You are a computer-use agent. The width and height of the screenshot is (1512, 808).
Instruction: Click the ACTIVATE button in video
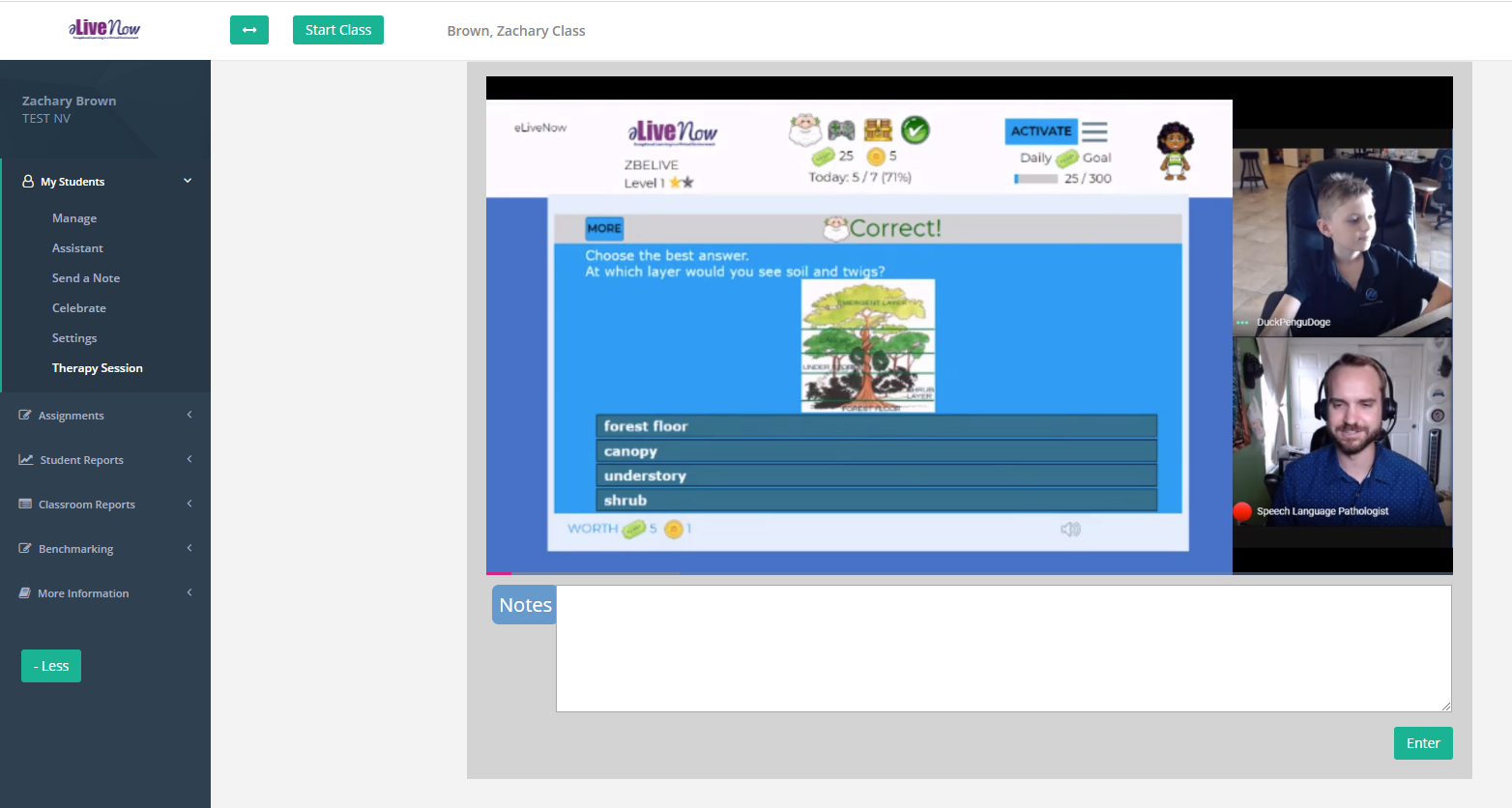click(1041, 130)
